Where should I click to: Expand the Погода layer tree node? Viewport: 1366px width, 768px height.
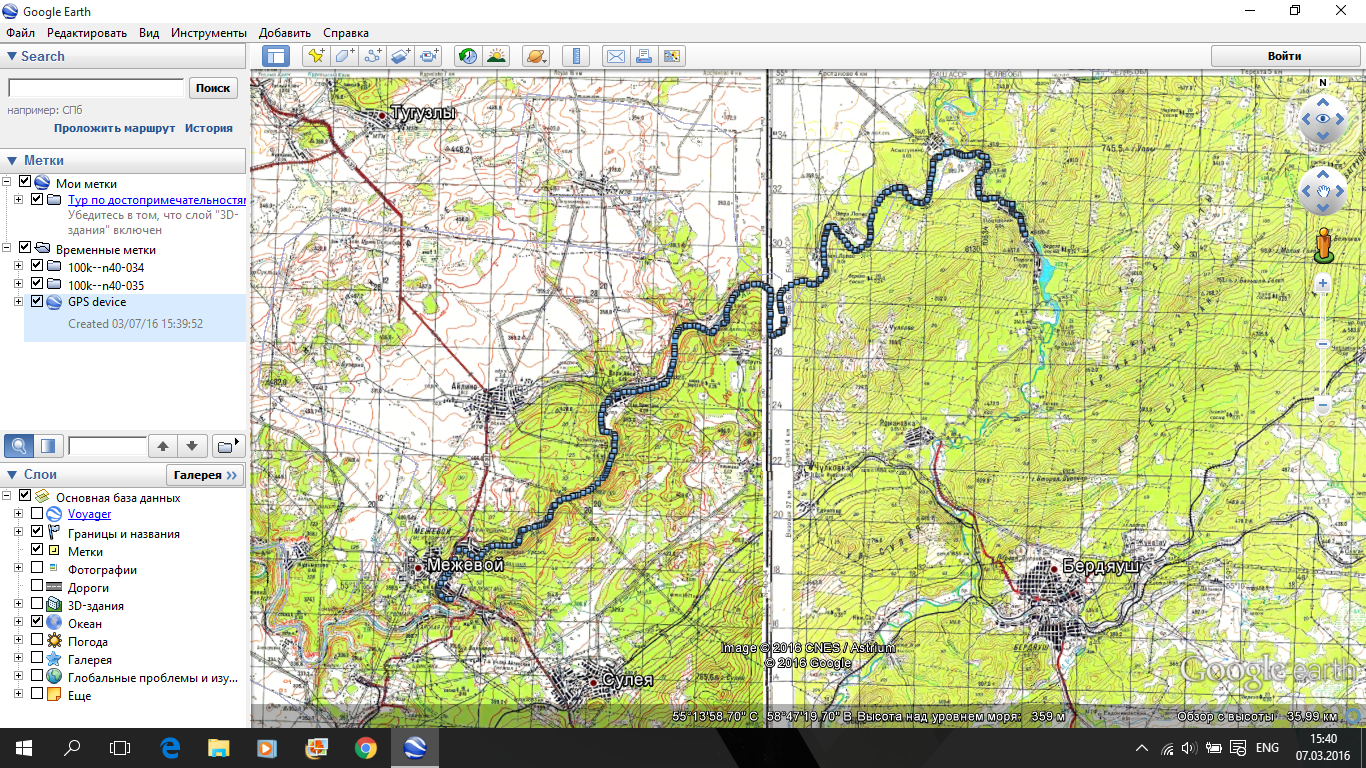coord(18,642)
